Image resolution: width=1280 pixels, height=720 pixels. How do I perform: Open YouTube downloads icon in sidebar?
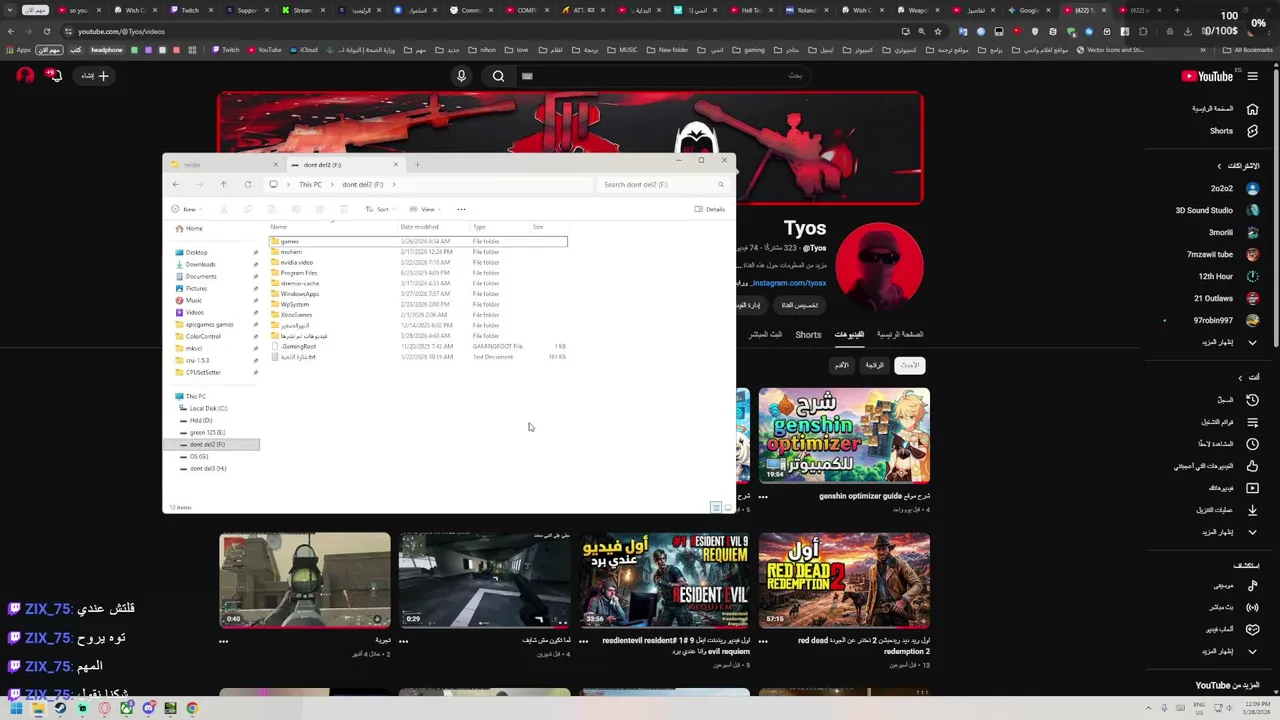click(x=1252, y=509)
